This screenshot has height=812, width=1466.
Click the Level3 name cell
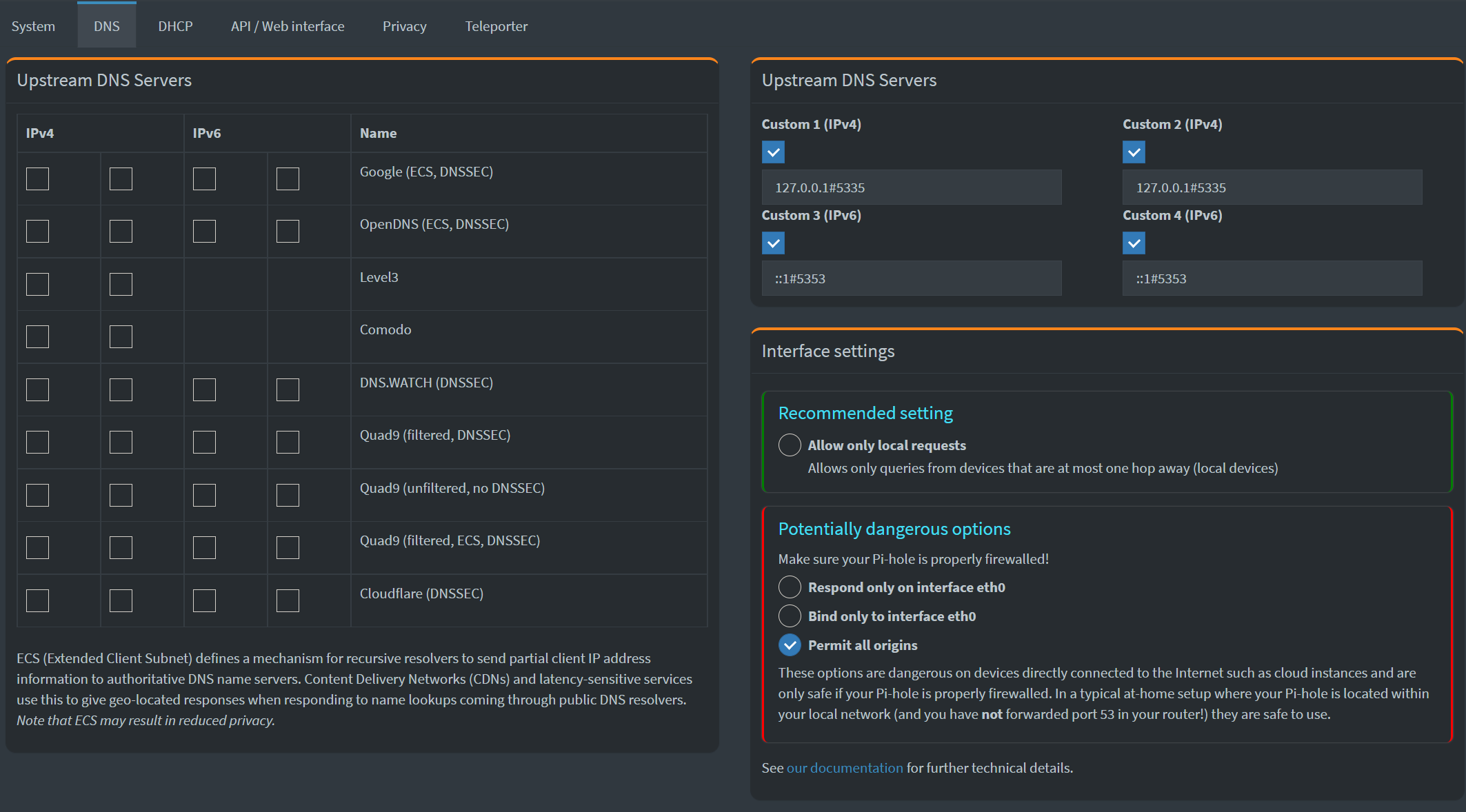529,284
